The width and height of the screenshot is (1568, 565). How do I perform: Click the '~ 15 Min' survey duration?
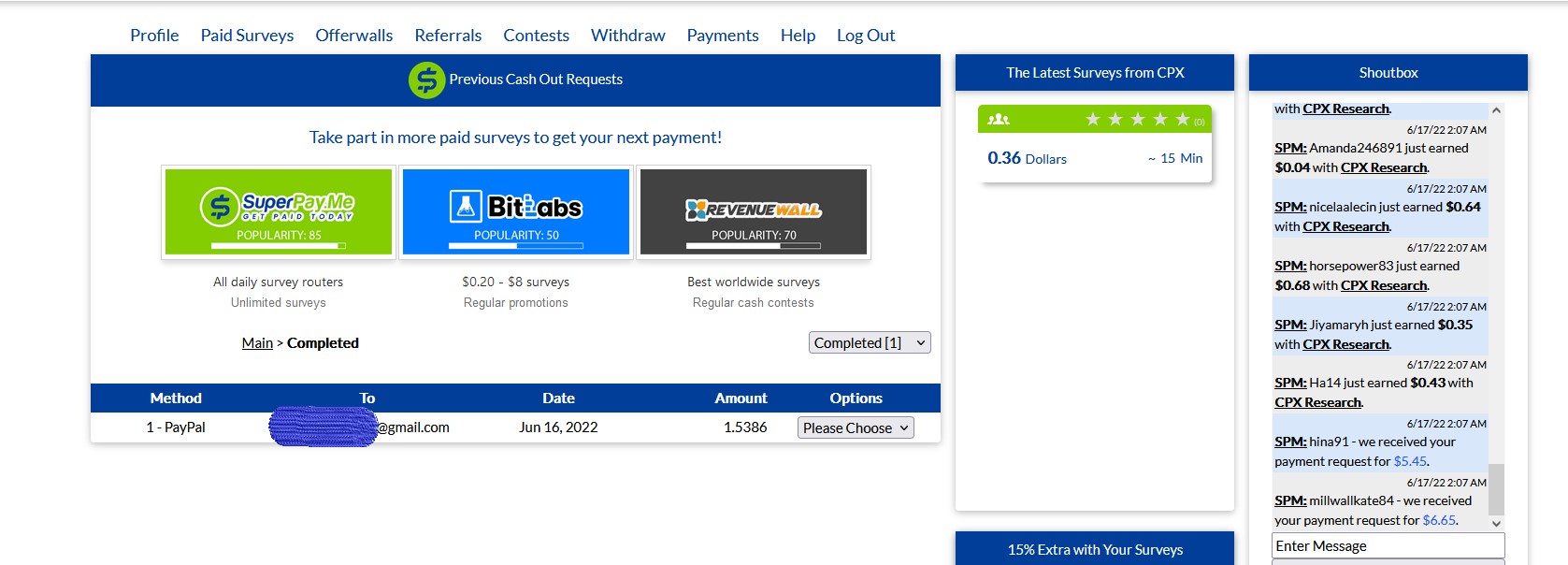click(x=1175, y=158)
